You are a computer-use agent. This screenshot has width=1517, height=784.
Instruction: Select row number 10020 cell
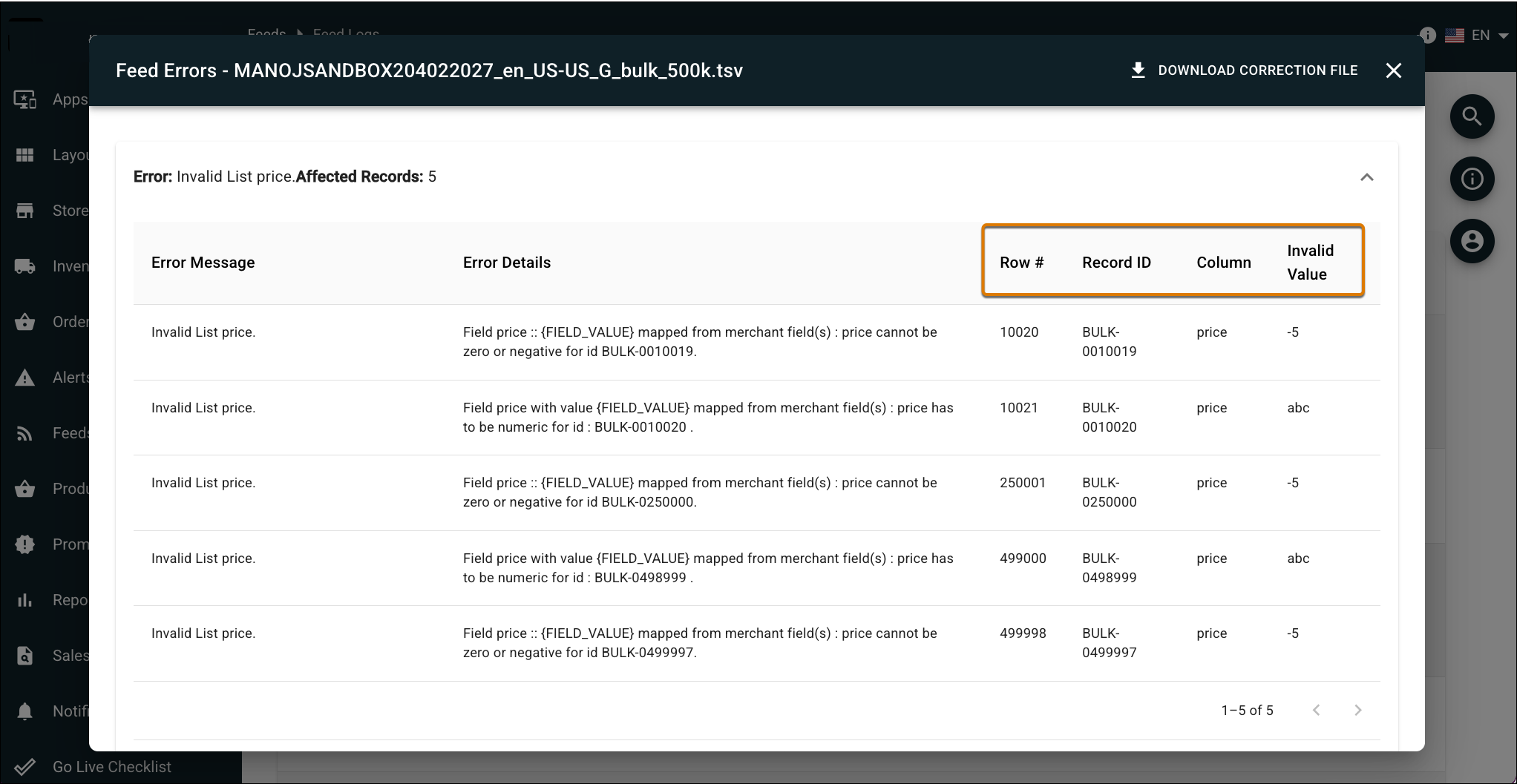tap(1019, 332)
